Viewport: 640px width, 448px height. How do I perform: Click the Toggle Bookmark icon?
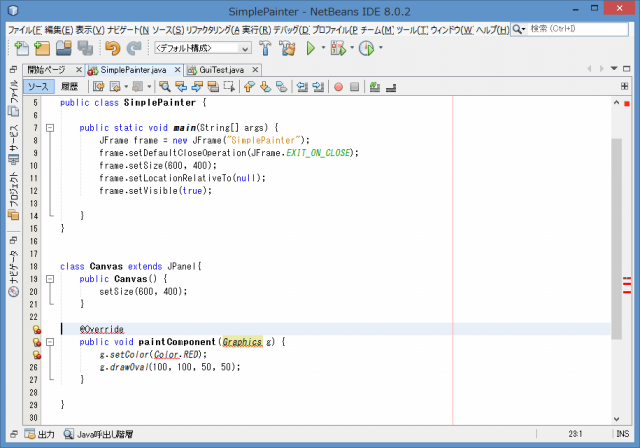coord(281,86)
